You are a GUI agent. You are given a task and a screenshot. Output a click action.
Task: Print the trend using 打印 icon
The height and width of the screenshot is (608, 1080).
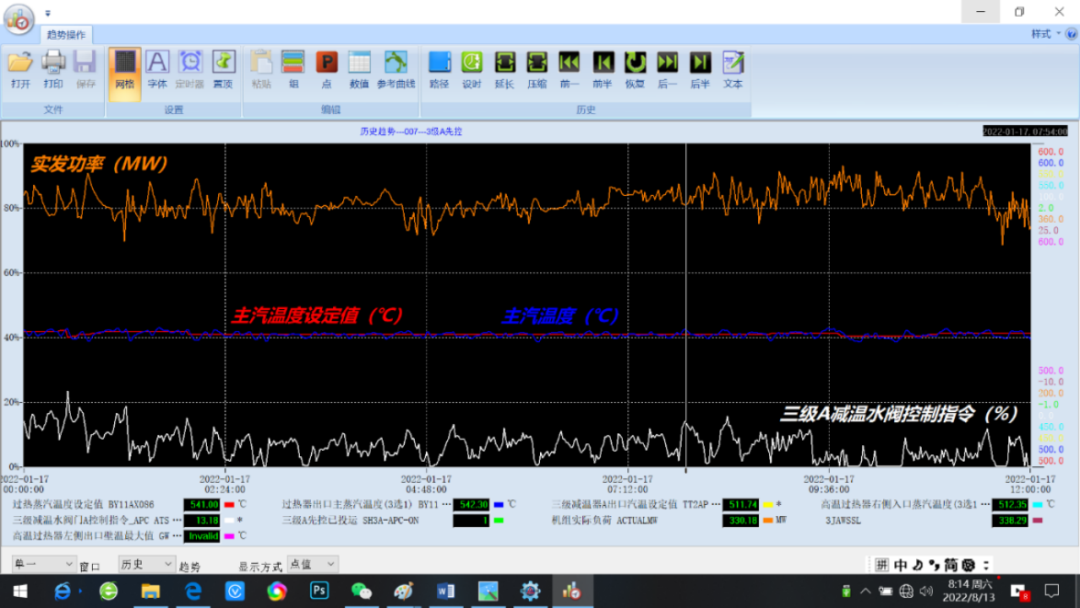(53, 68)
